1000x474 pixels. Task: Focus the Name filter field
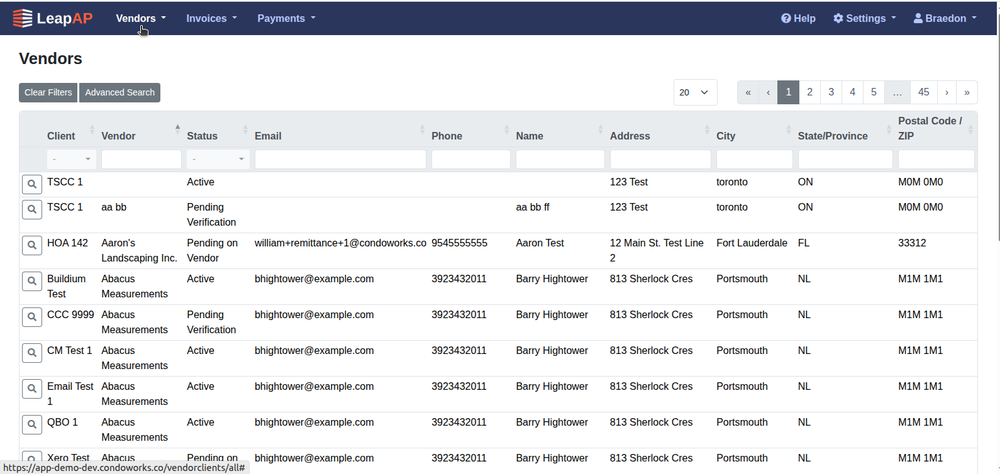pyautogui.click(x=560, y=159)
